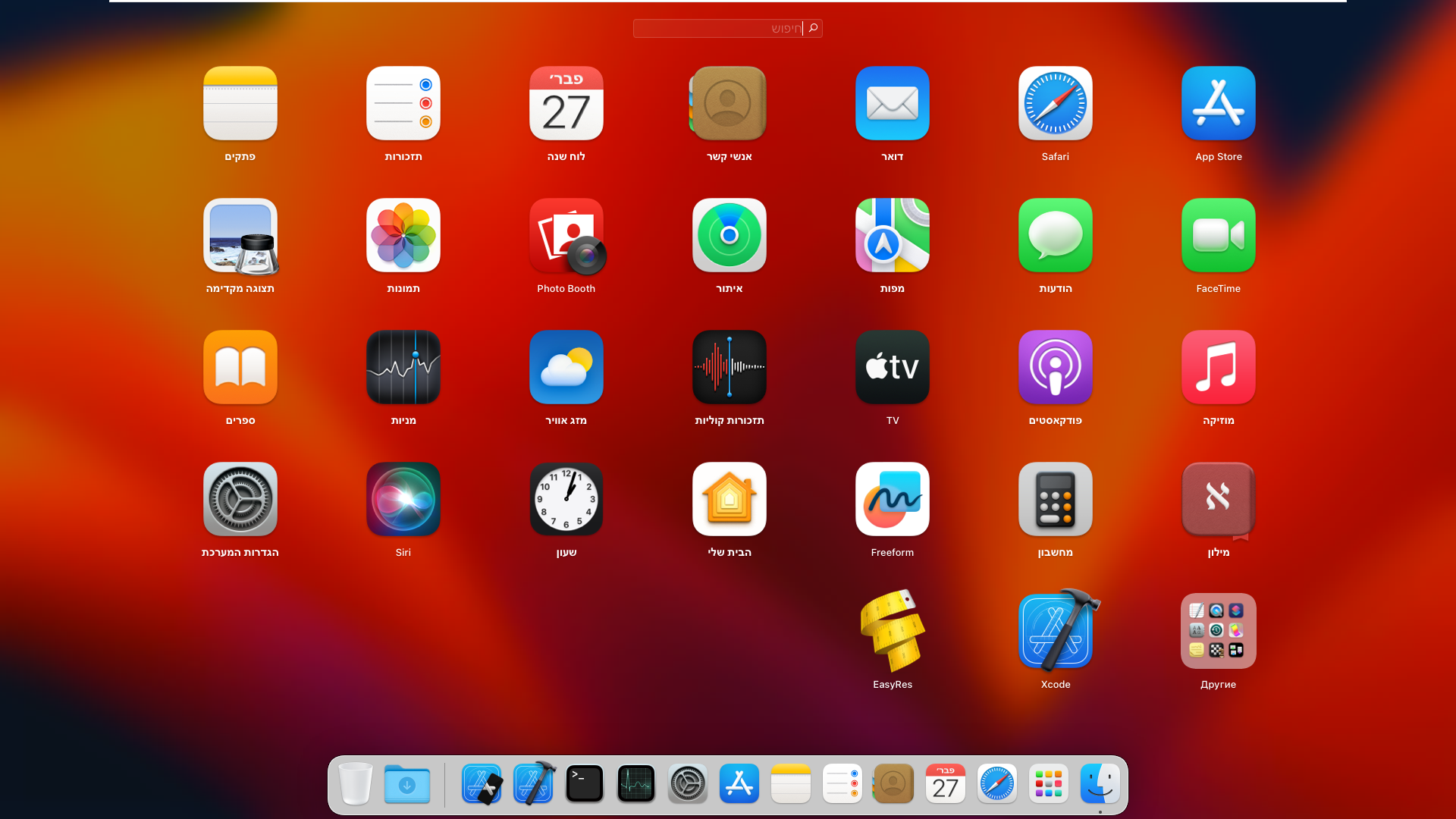
Task: Open Finder from the Dock
Action: click(x=1100, y=783)
